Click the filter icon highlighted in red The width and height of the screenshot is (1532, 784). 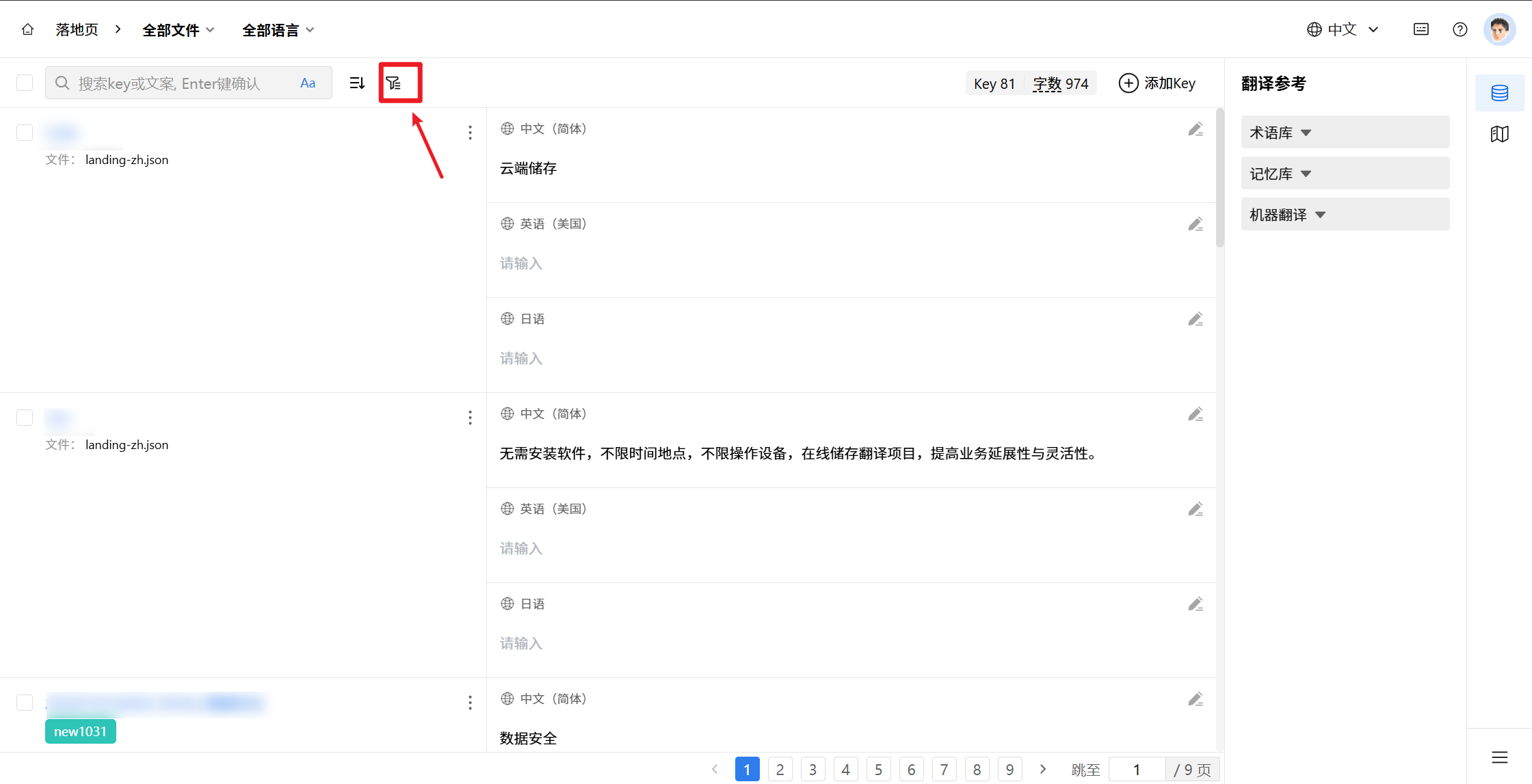point(394,83)
